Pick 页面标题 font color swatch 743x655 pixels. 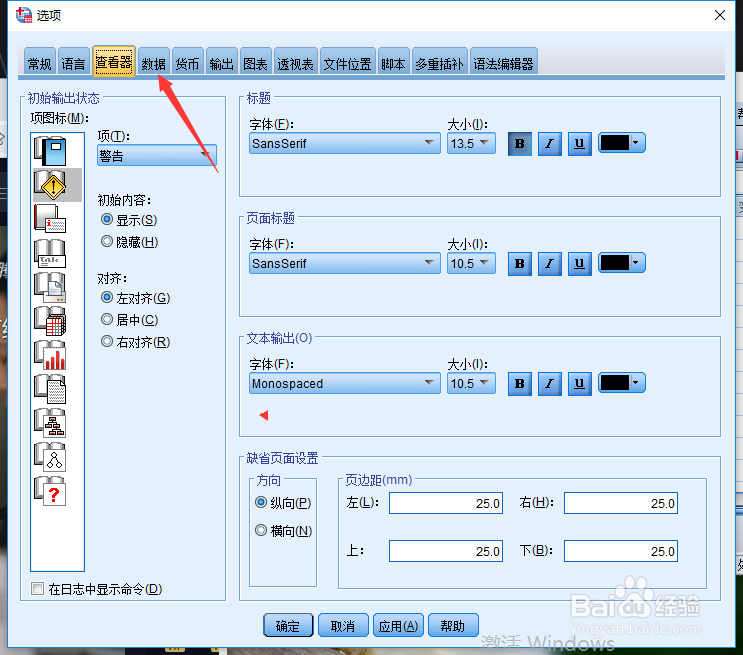622,263
